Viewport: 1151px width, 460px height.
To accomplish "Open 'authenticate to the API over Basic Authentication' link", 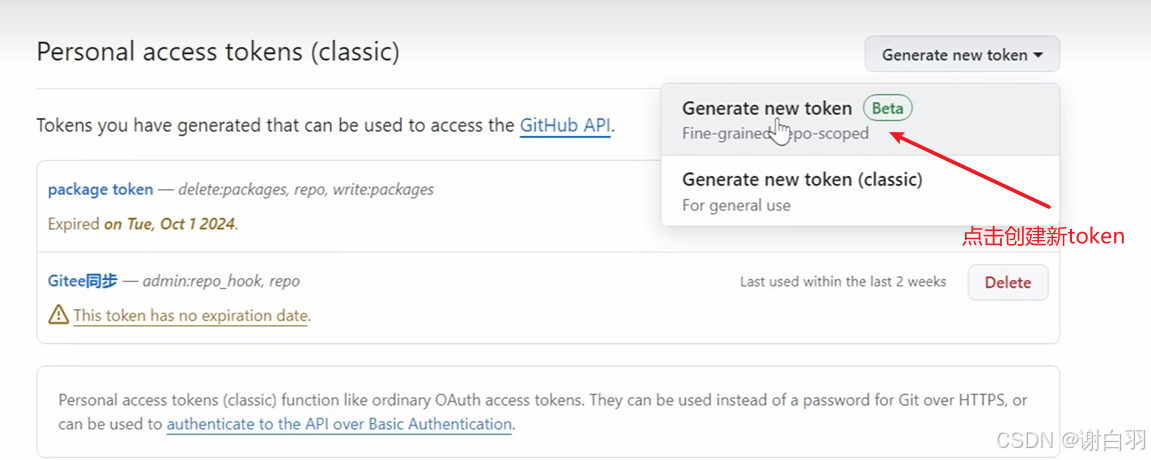I will pyautogui.click(x=339, y=424).
